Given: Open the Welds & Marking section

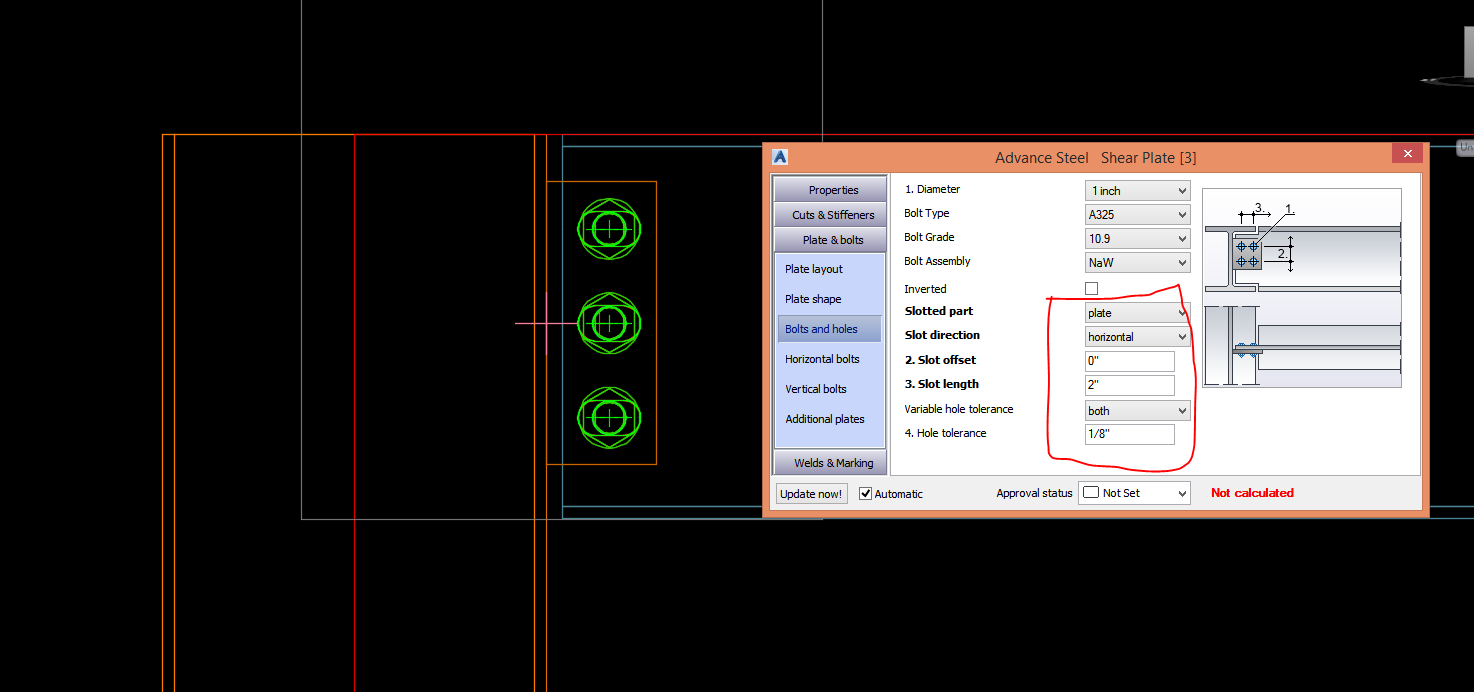Looking at the screenshot, I should pyautogui.click(x=829, y=462).
